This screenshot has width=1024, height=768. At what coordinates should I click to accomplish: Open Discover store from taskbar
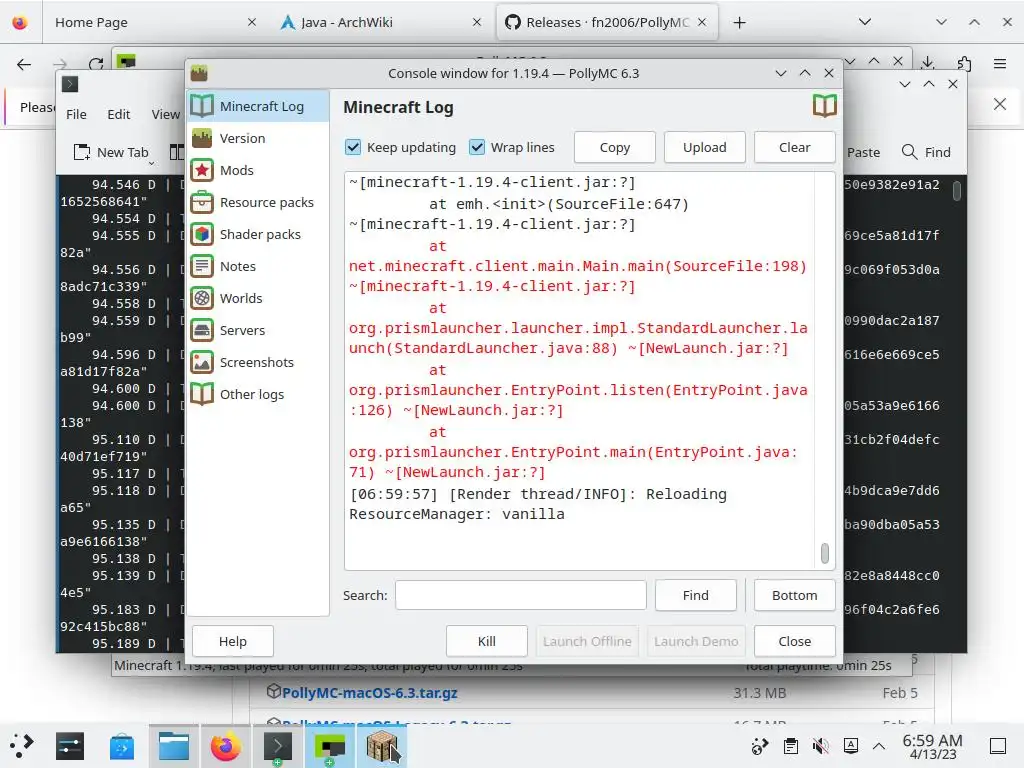coord(122,746)
